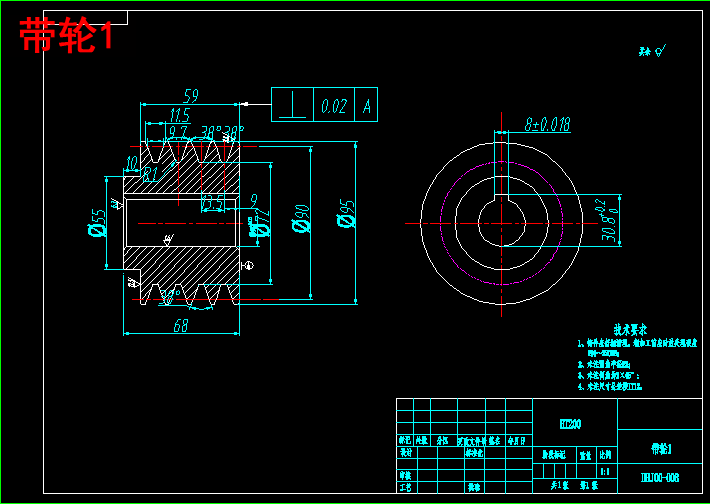Select the 13.5 dimension text
The height and width of the screenshot is (504, 710).
213,203
